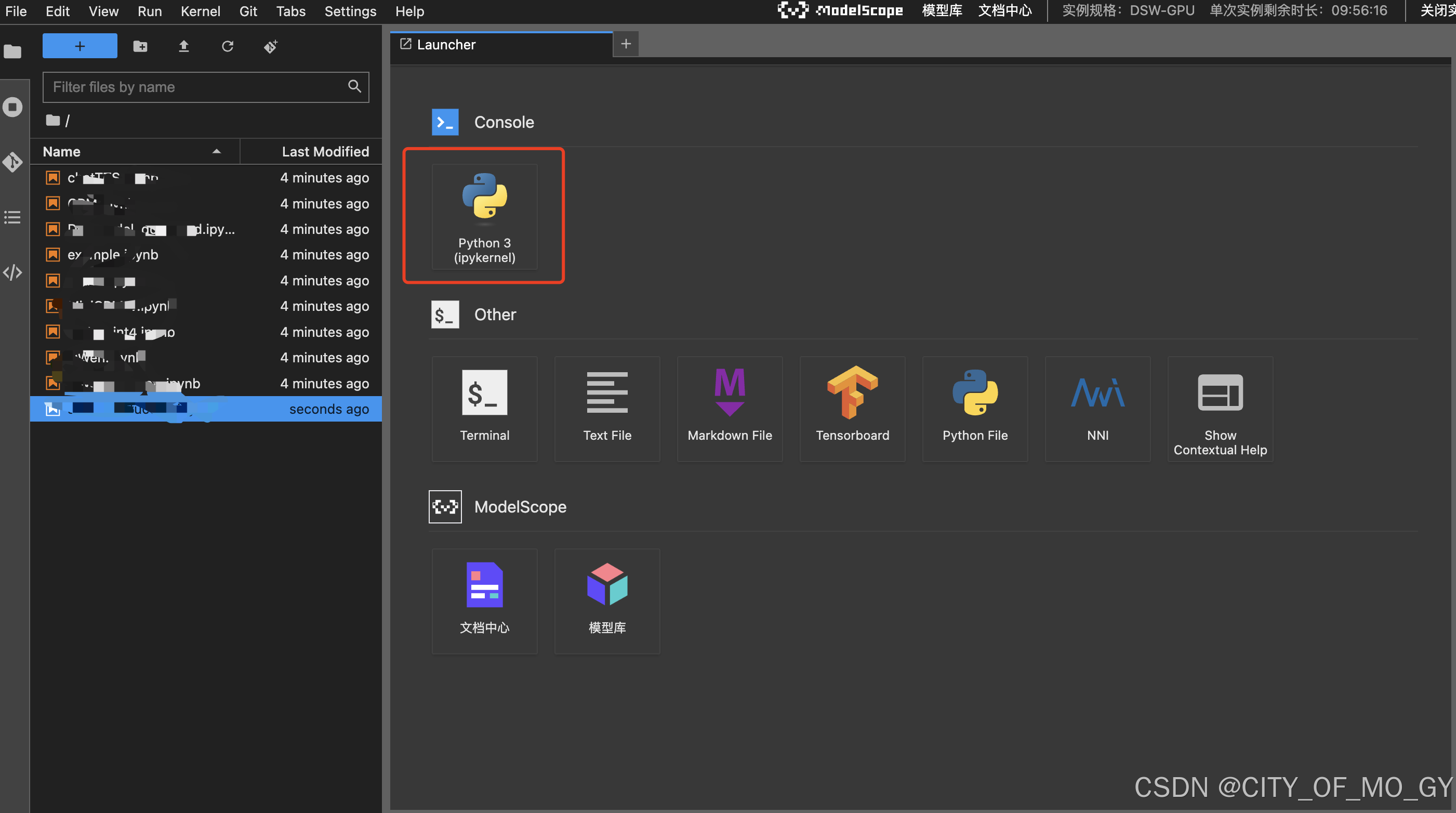Click the search magnifier in filter box
The width and height of the screenshot is (1456, 813).
pos(354,86)
